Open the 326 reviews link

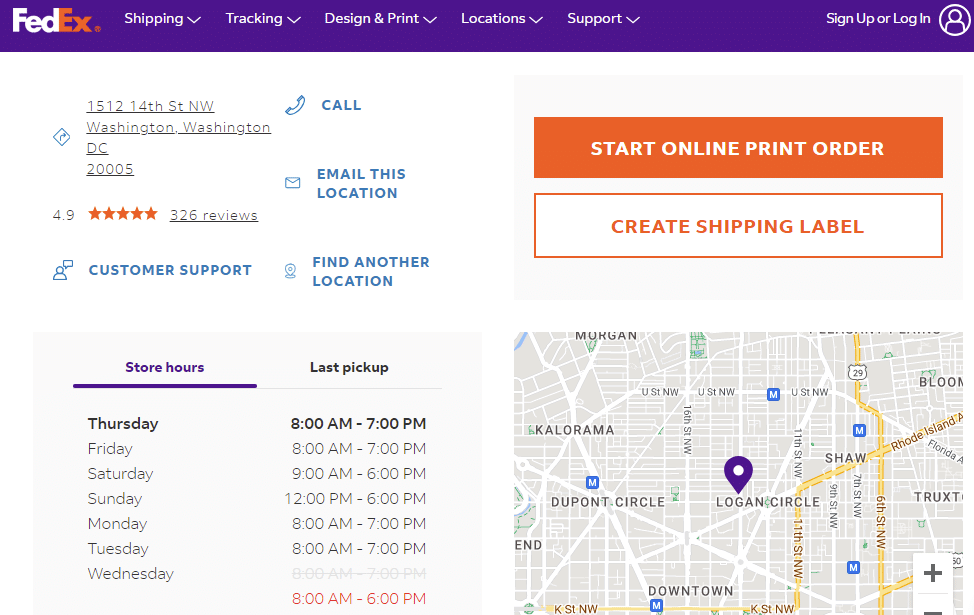click(213, 214)
